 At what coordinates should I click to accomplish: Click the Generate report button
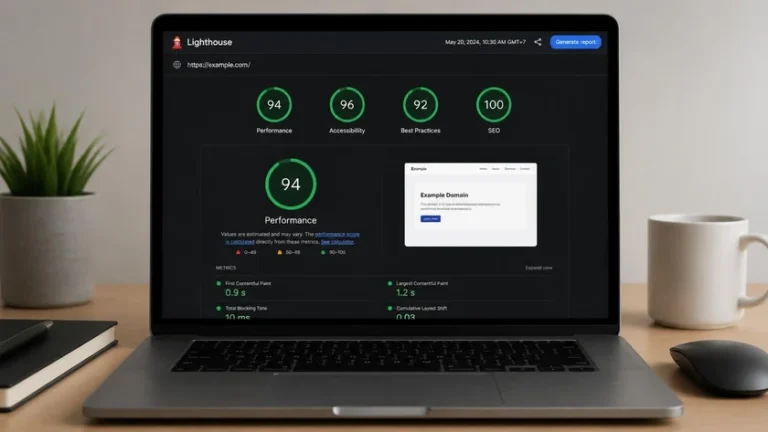tap(576, 42)
